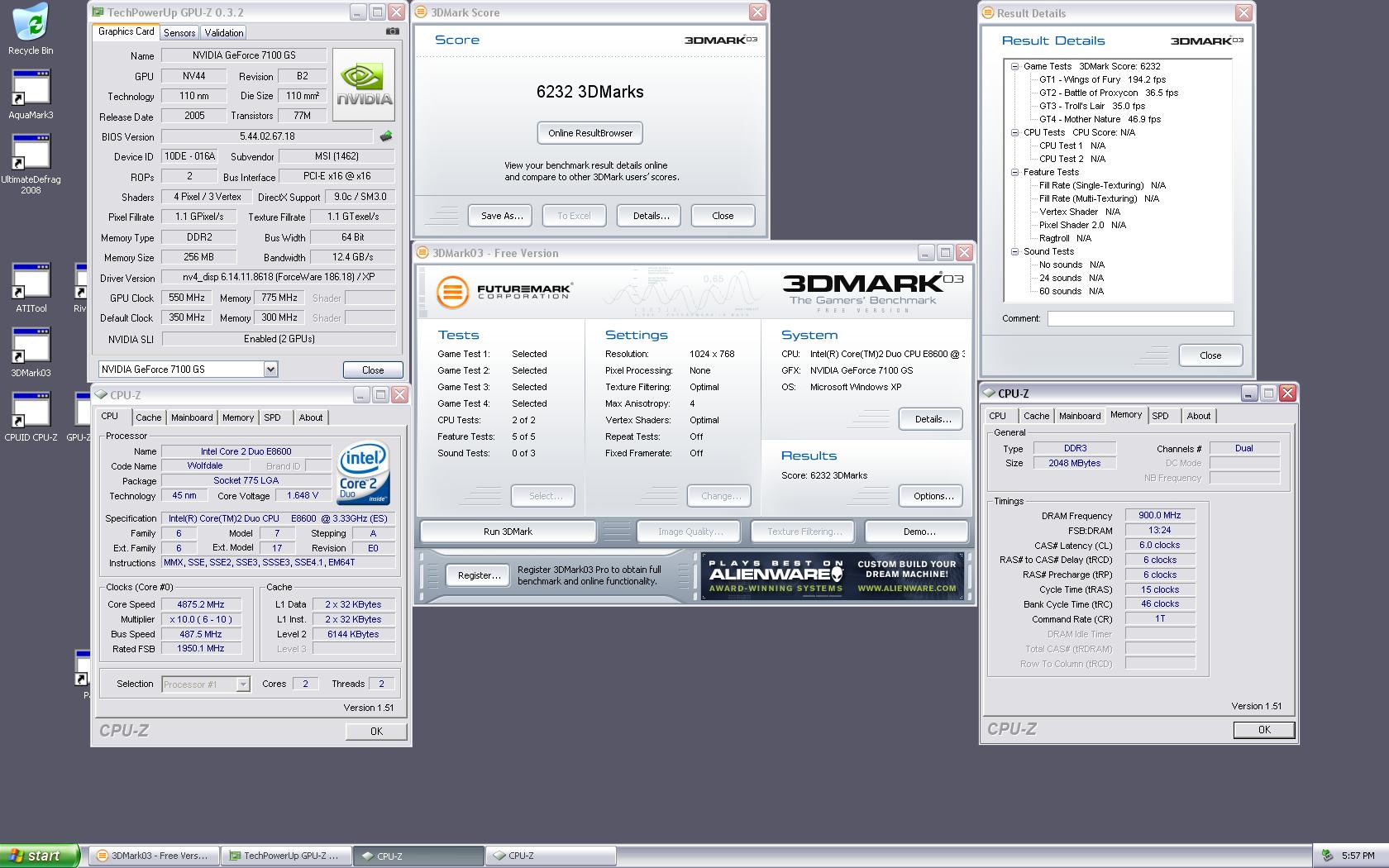The width and height of the screenshot is (1389, 868).
Task: Click Register button in 3DMark03
Action: (480, 575)
